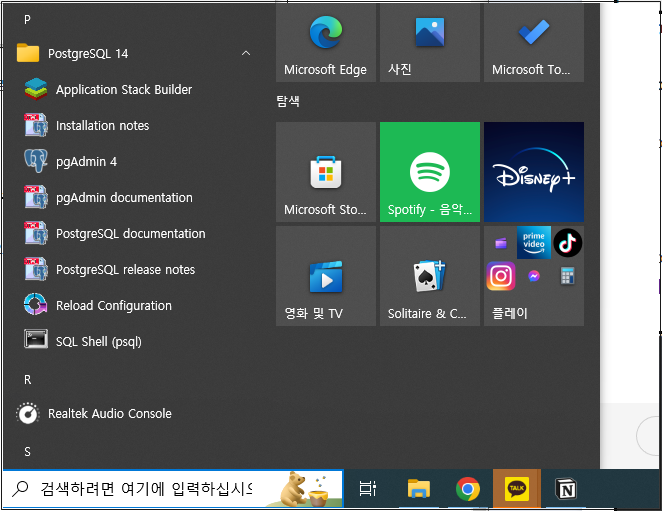
Task: Click the taskbar search box
Action: click(173, 489)
